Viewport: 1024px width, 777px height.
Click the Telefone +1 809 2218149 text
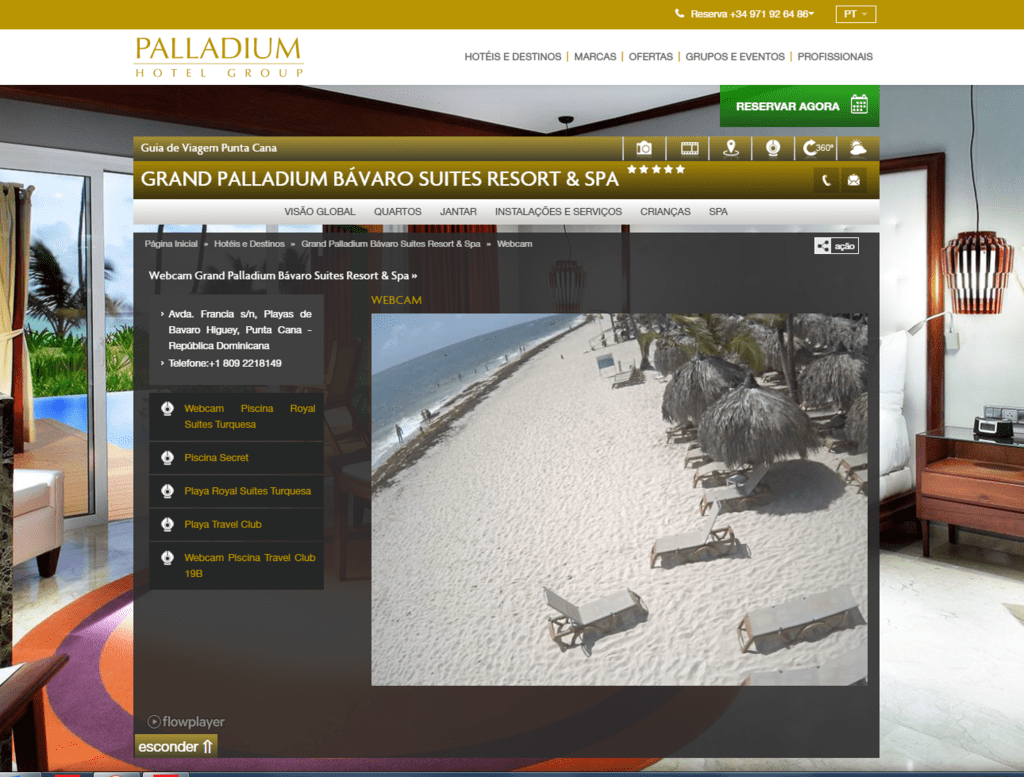225,363
